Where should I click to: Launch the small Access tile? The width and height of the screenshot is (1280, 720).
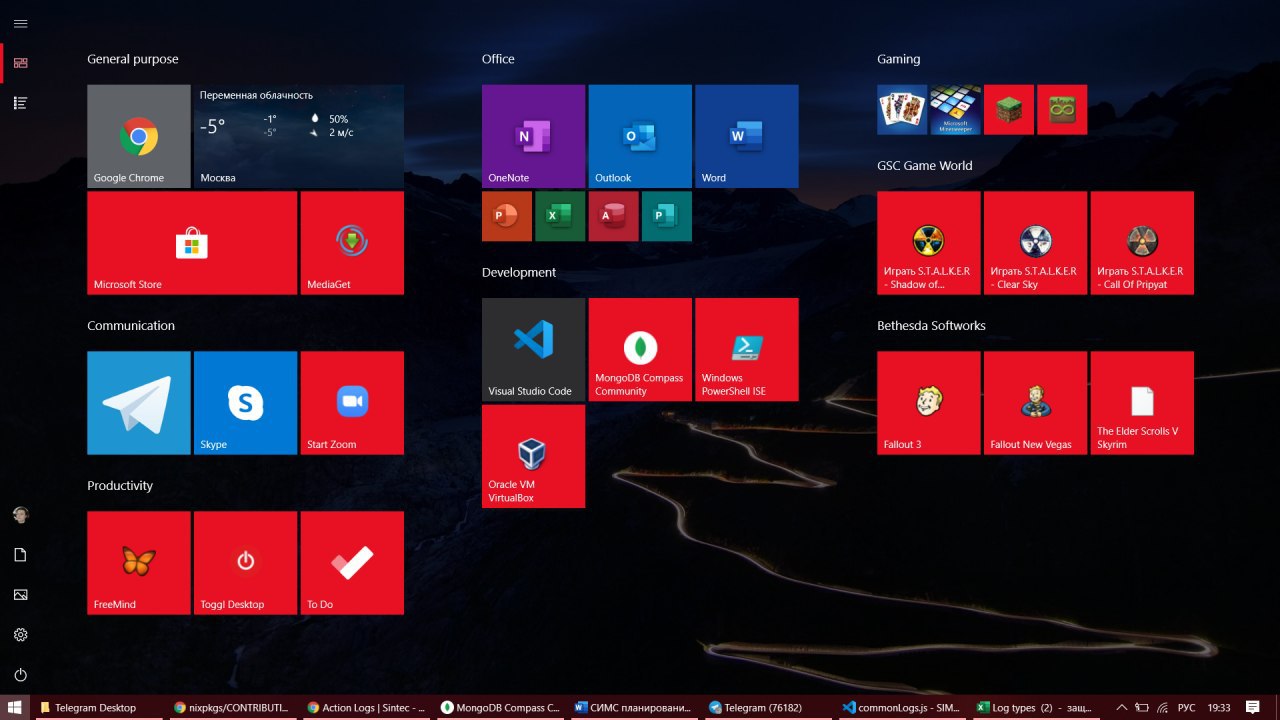click(x=613, y=216)
